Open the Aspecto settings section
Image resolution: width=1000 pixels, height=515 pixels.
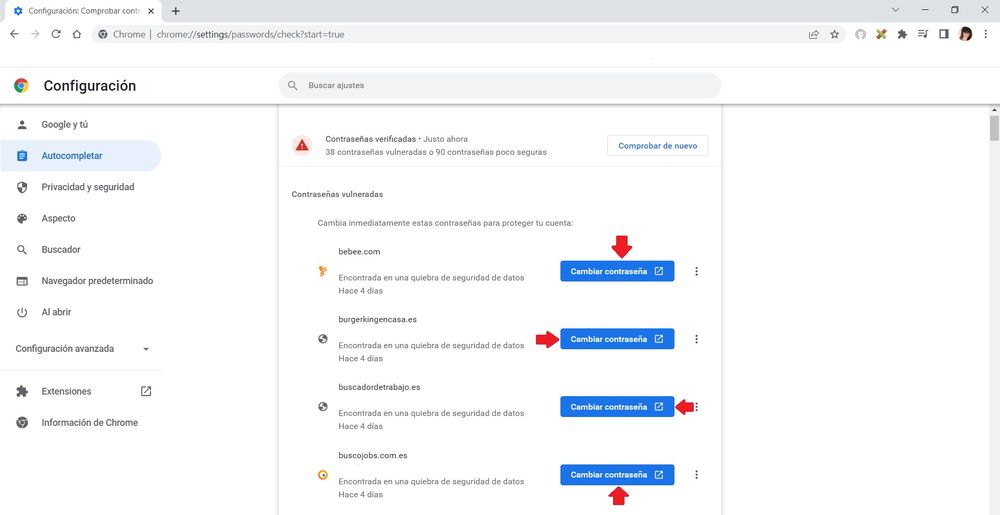[x=58, y=218]
